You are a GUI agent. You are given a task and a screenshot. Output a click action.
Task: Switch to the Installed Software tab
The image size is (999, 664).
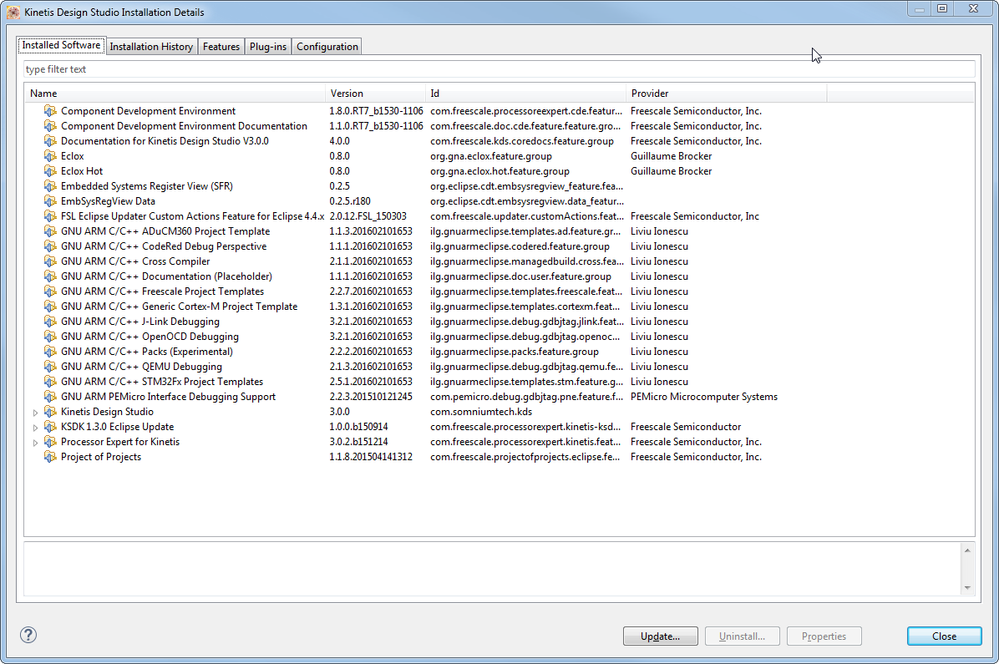[x=61, y=45]
